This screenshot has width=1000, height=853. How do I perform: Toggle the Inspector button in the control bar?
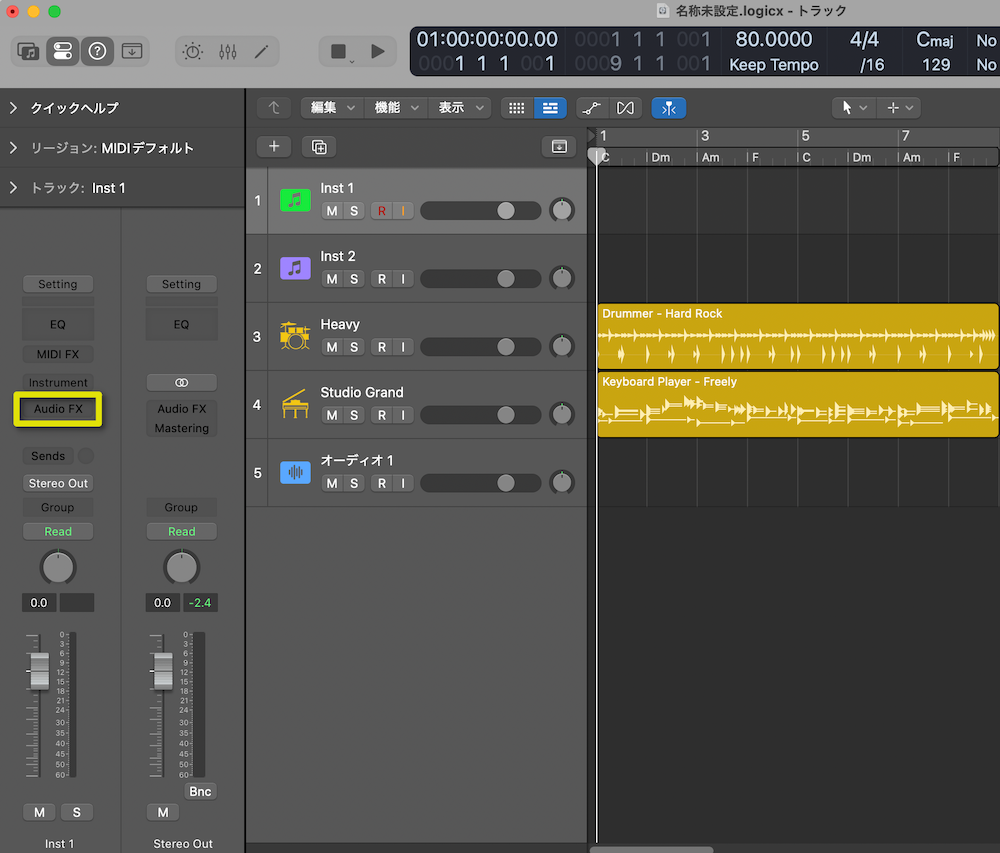[62, 51]
